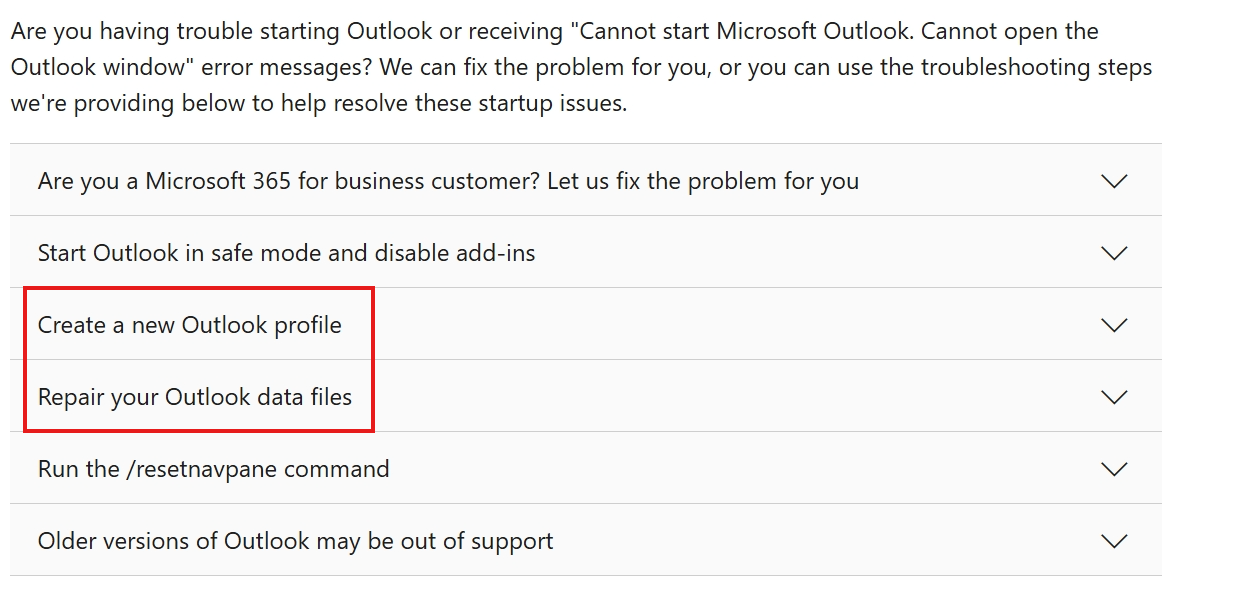Screen dimensions: 1238x591
Task: Open 'Are you a Microsoft 365 for business customer?' heading
Action: pos(448,181)
